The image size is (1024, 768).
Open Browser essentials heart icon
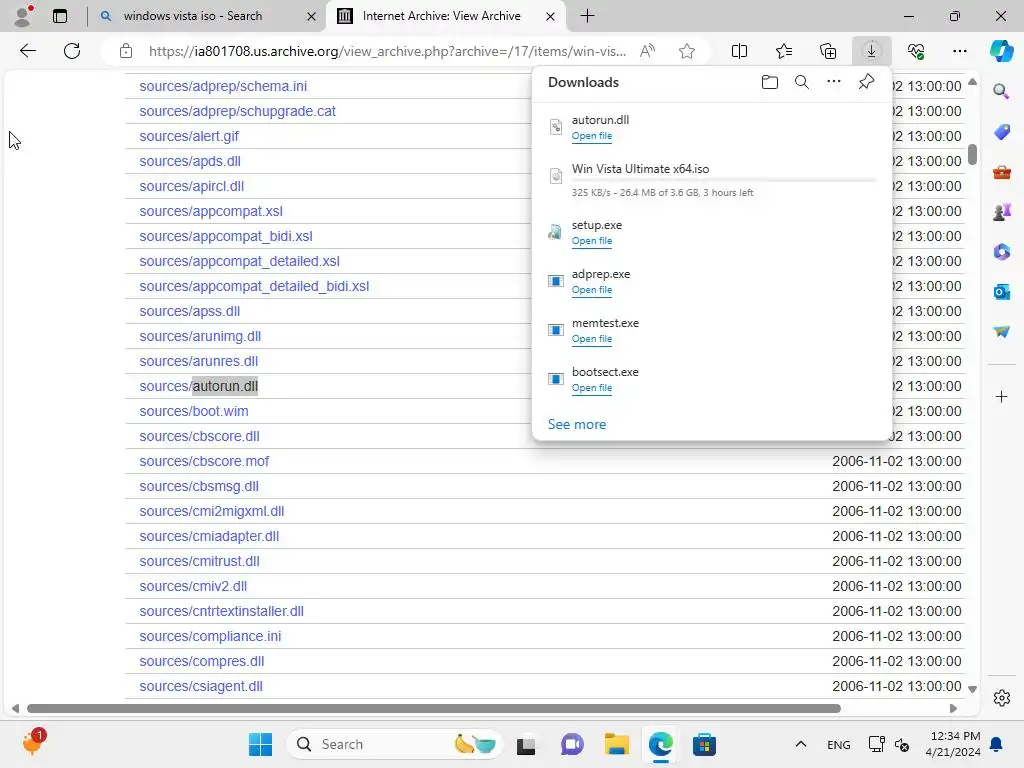(916, 51)
